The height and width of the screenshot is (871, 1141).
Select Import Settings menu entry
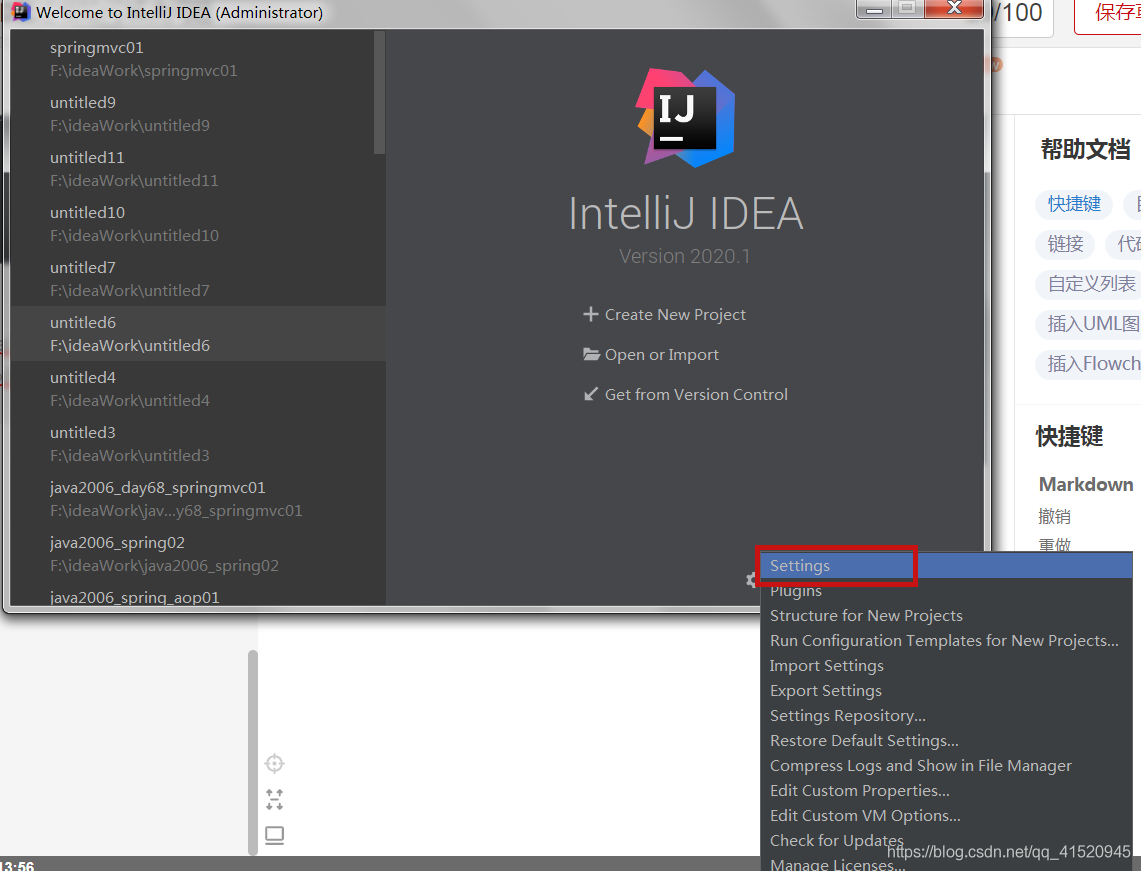(946, 666)
